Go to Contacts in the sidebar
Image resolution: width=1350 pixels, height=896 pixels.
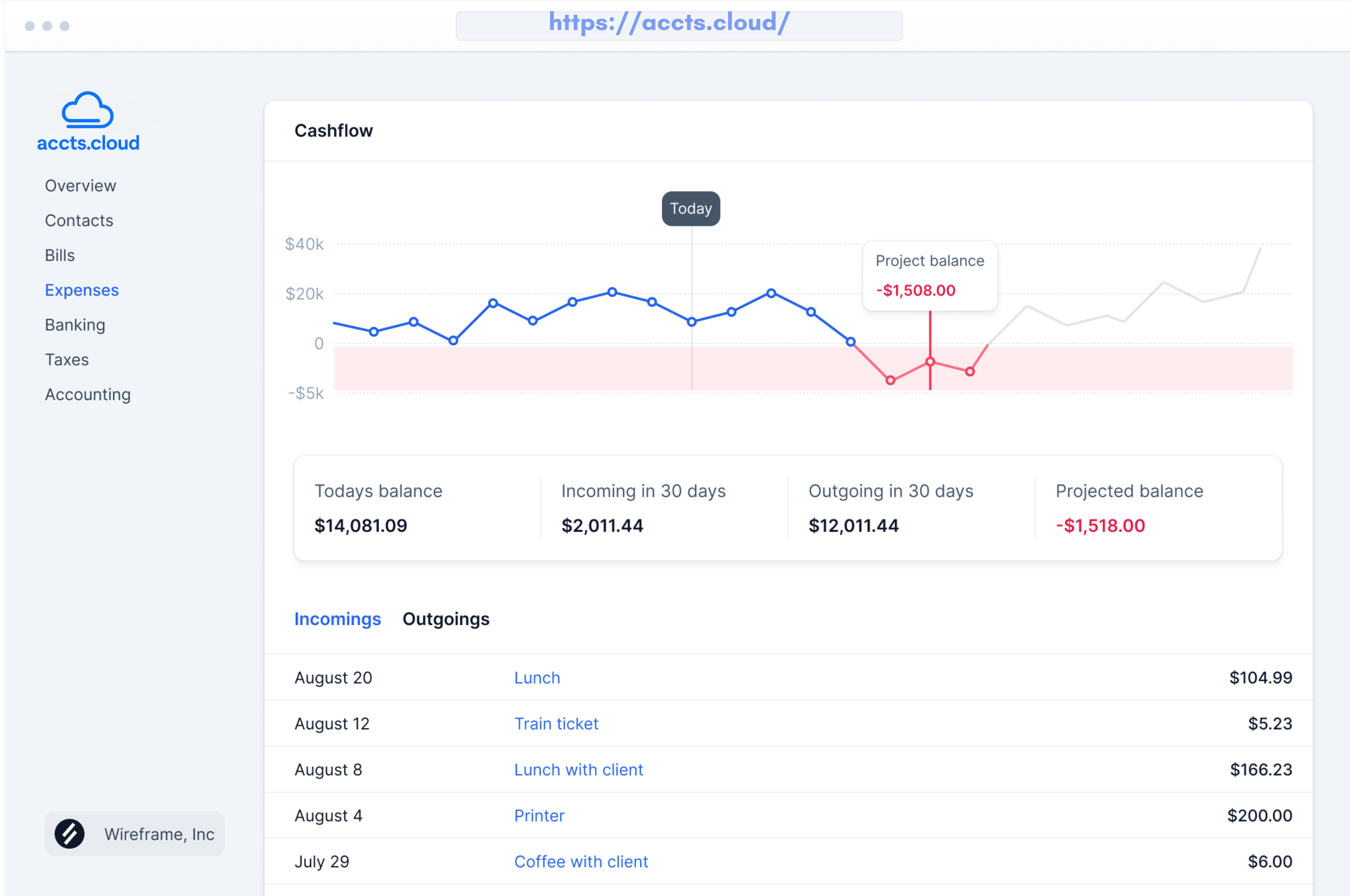coord(79,221)
